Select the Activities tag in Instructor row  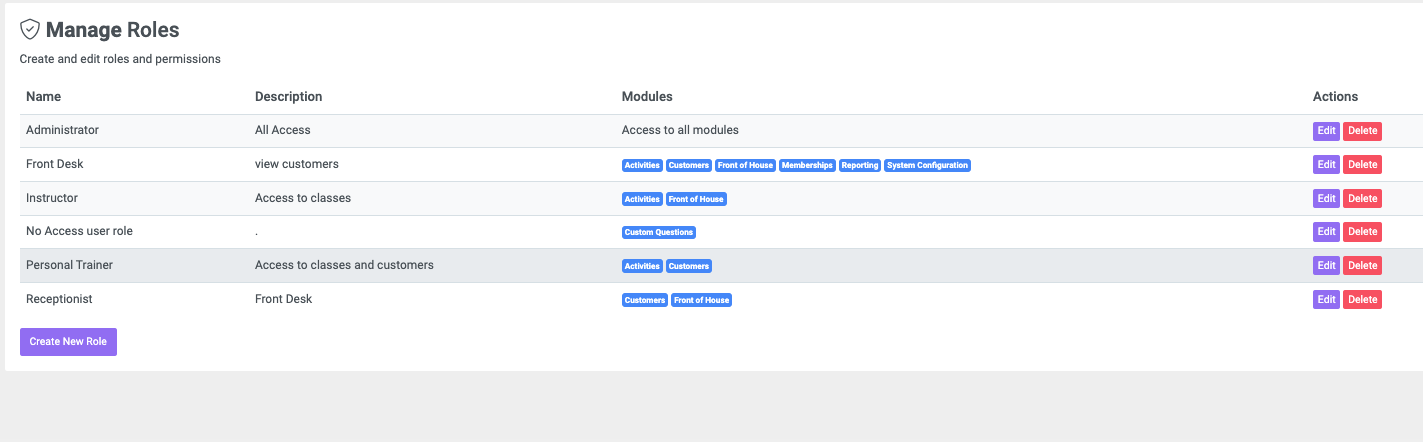642,199
